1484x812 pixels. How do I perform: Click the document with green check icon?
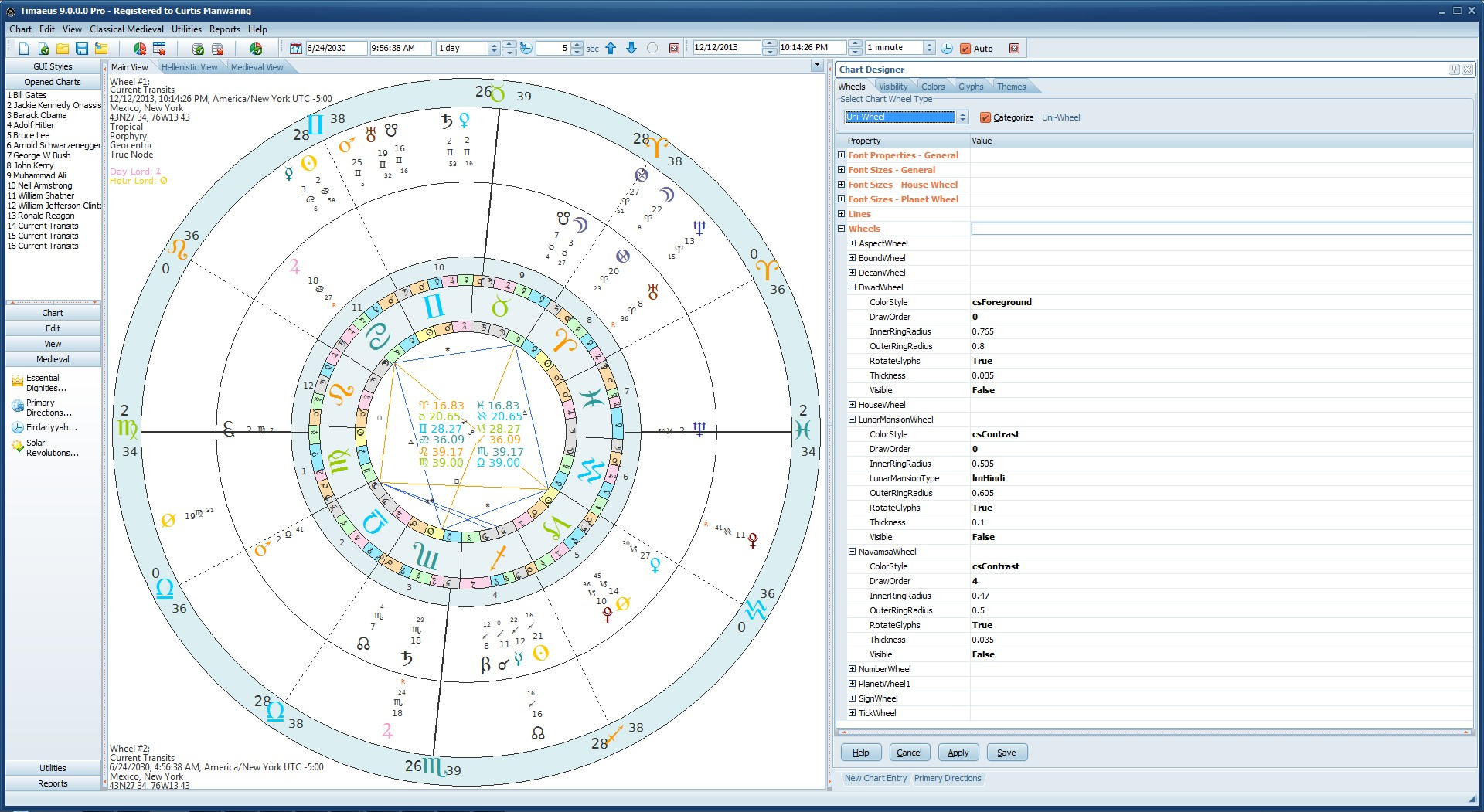coord(43,49)
